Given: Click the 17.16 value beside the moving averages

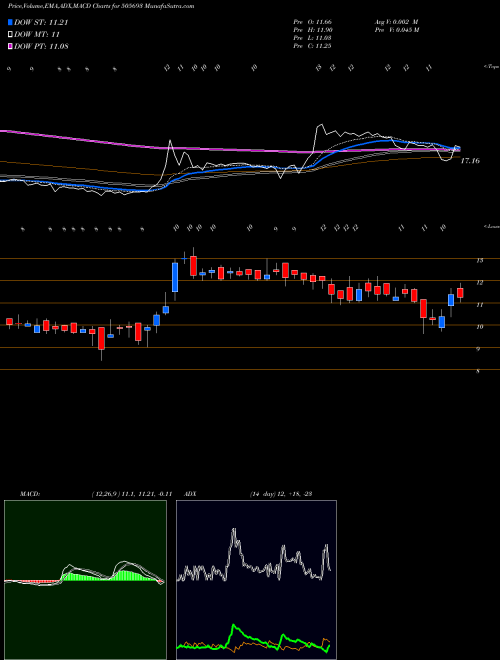Looking at the screenshot, I should (470, 161).
